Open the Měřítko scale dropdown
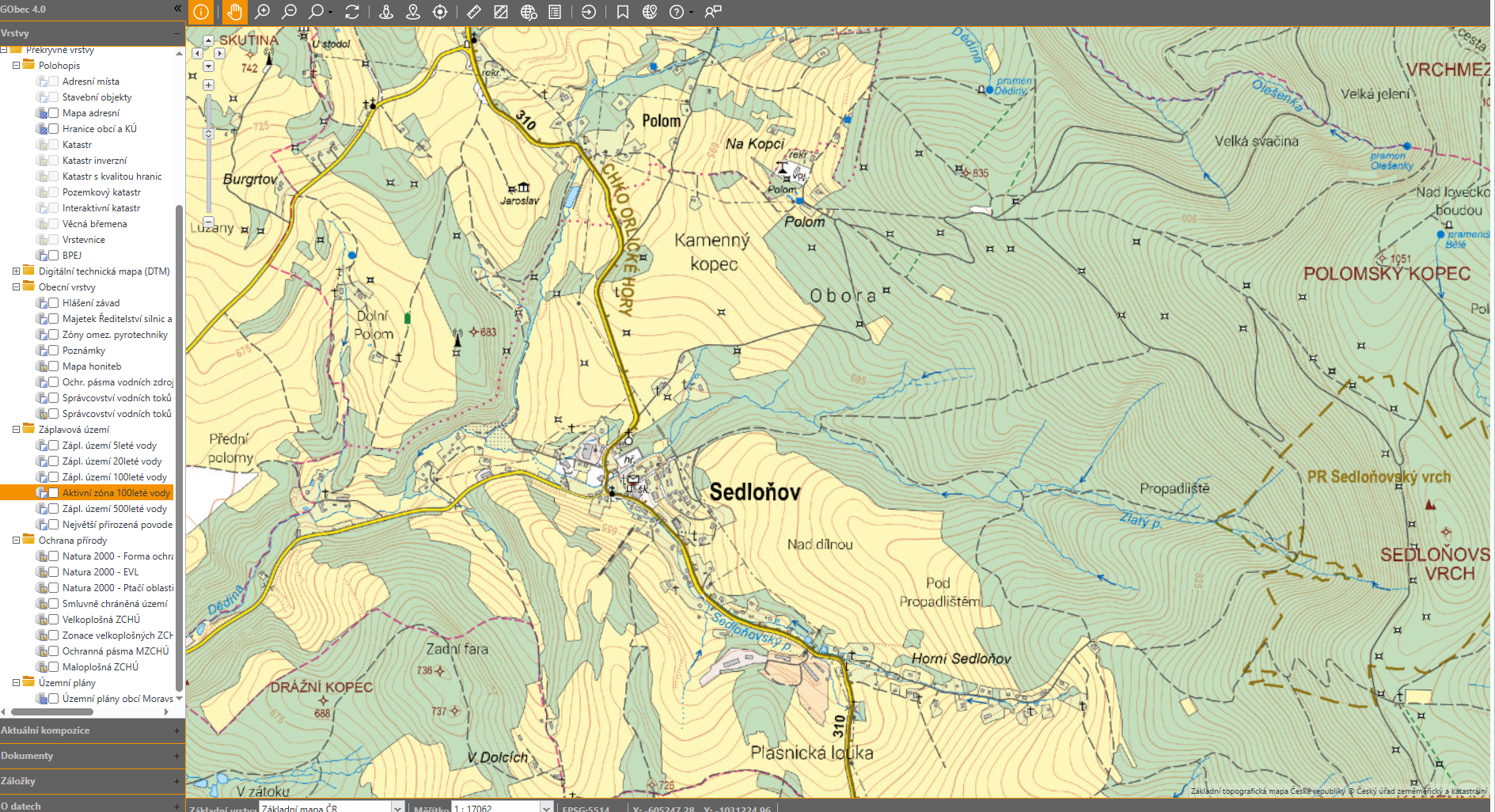 (545, 807)
